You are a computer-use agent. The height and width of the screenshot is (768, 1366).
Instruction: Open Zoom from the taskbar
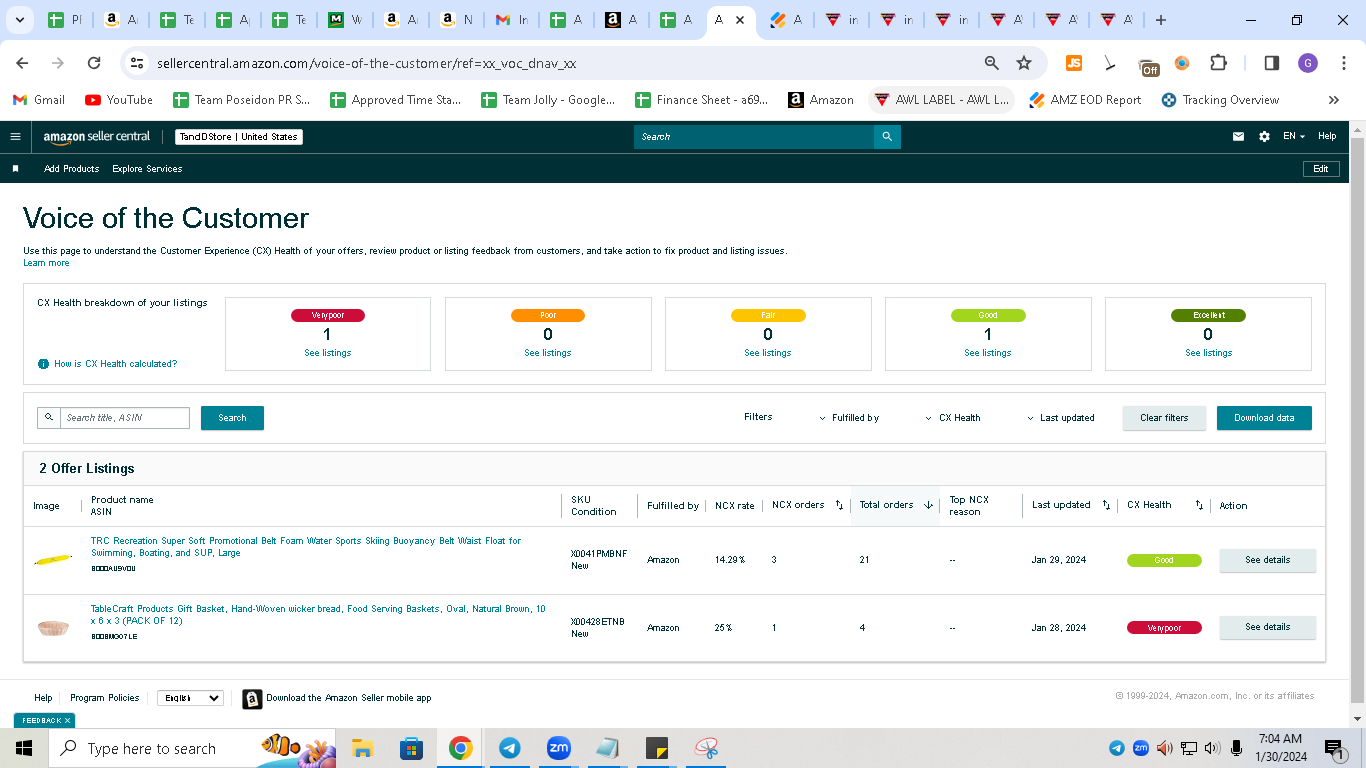coord(558,748)
